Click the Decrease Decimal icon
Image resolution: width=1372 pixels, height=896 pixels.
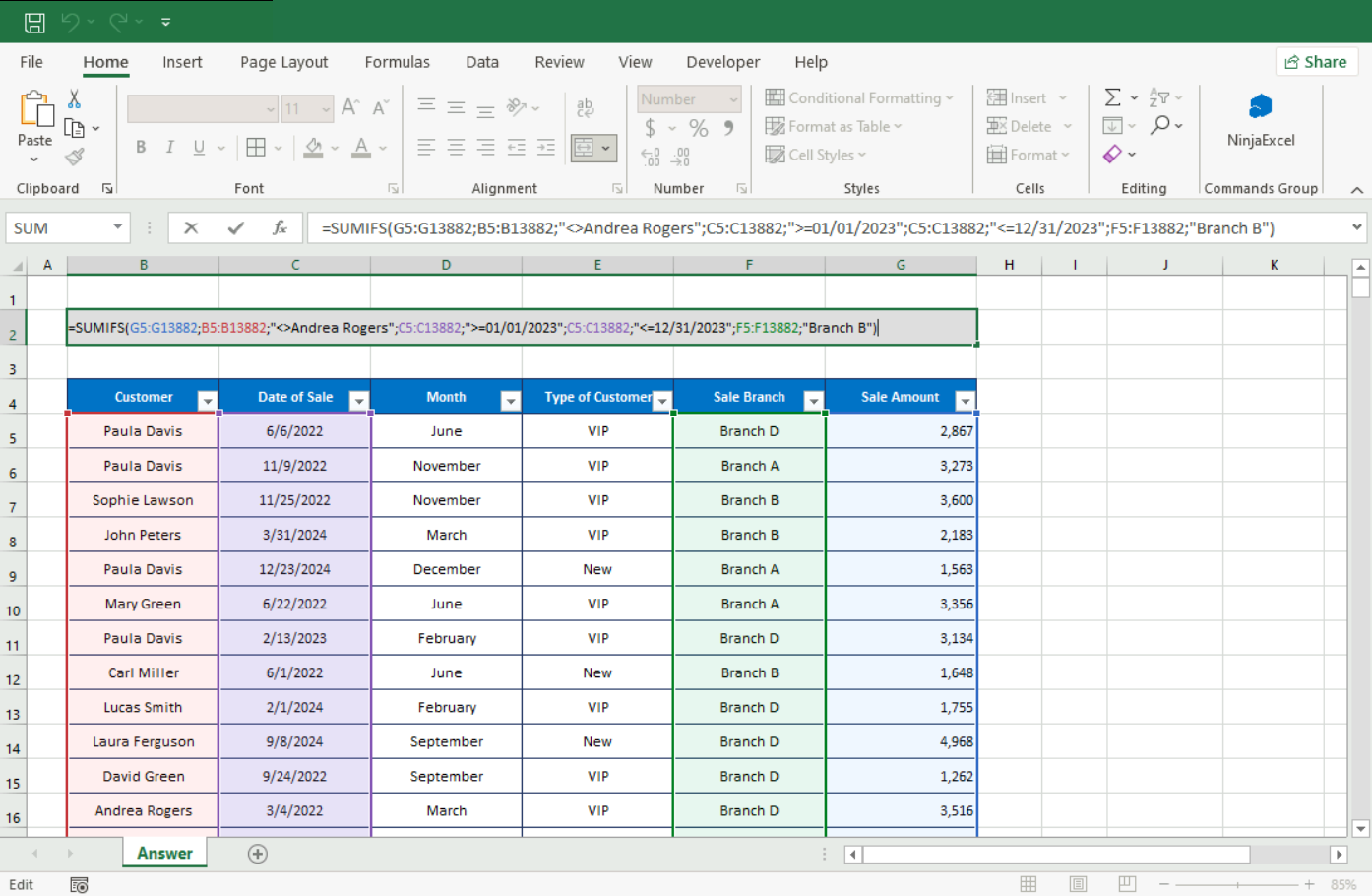point(681,157)
